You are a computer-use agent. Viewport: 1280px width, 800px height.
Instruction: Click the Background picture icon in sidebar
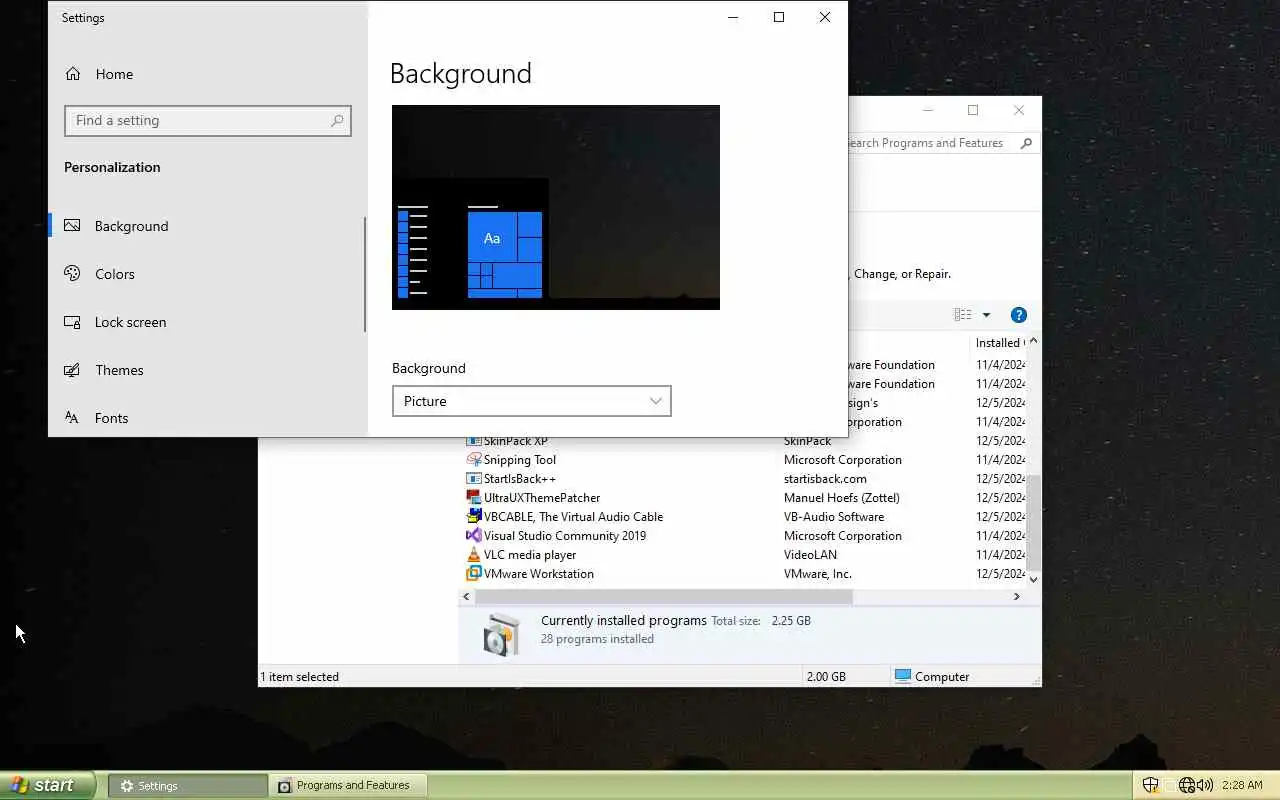(x=72, y=226)
